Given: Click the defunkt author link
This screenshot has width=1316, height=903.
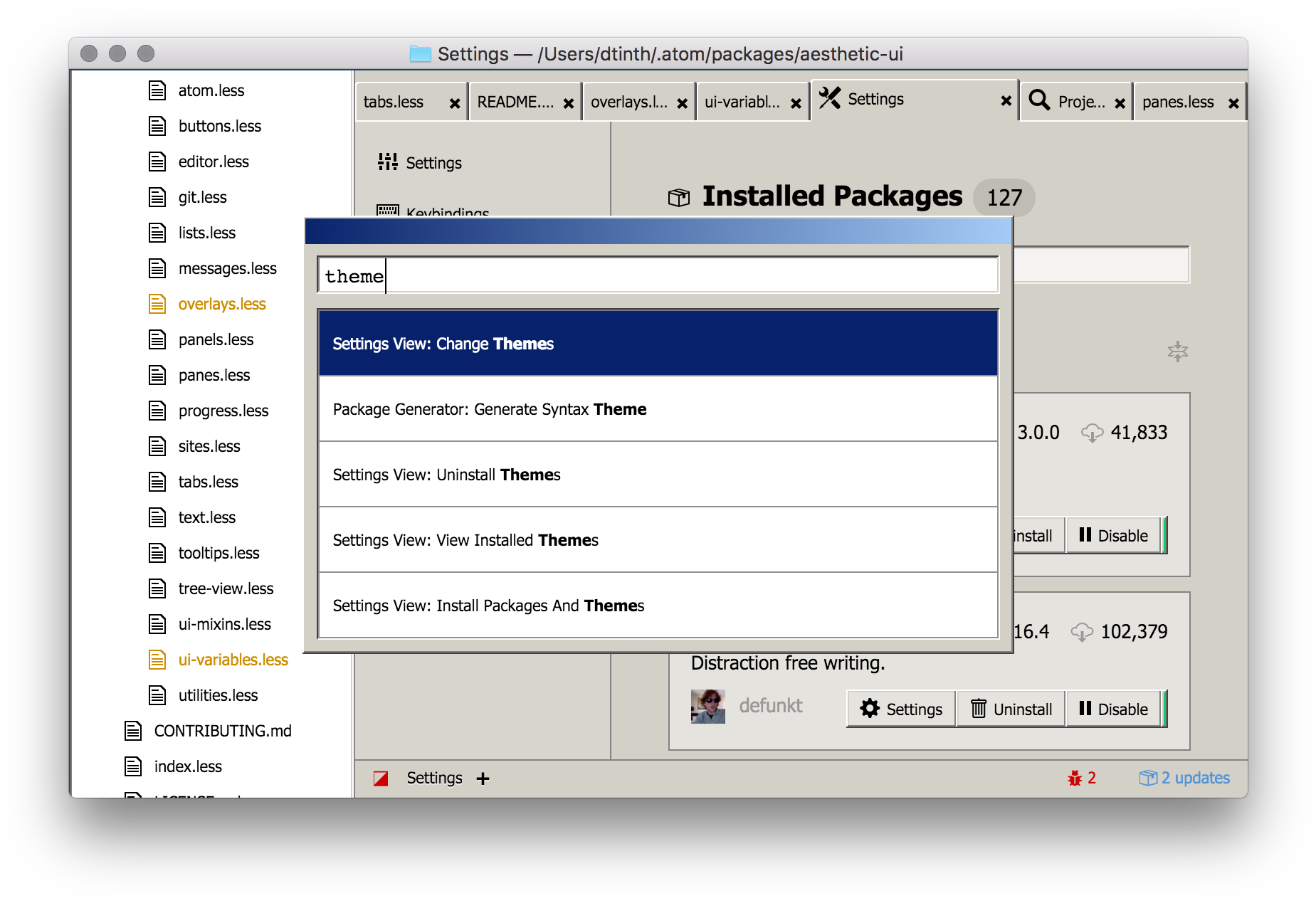Looking at the screenshot, I should pos(771,706).
